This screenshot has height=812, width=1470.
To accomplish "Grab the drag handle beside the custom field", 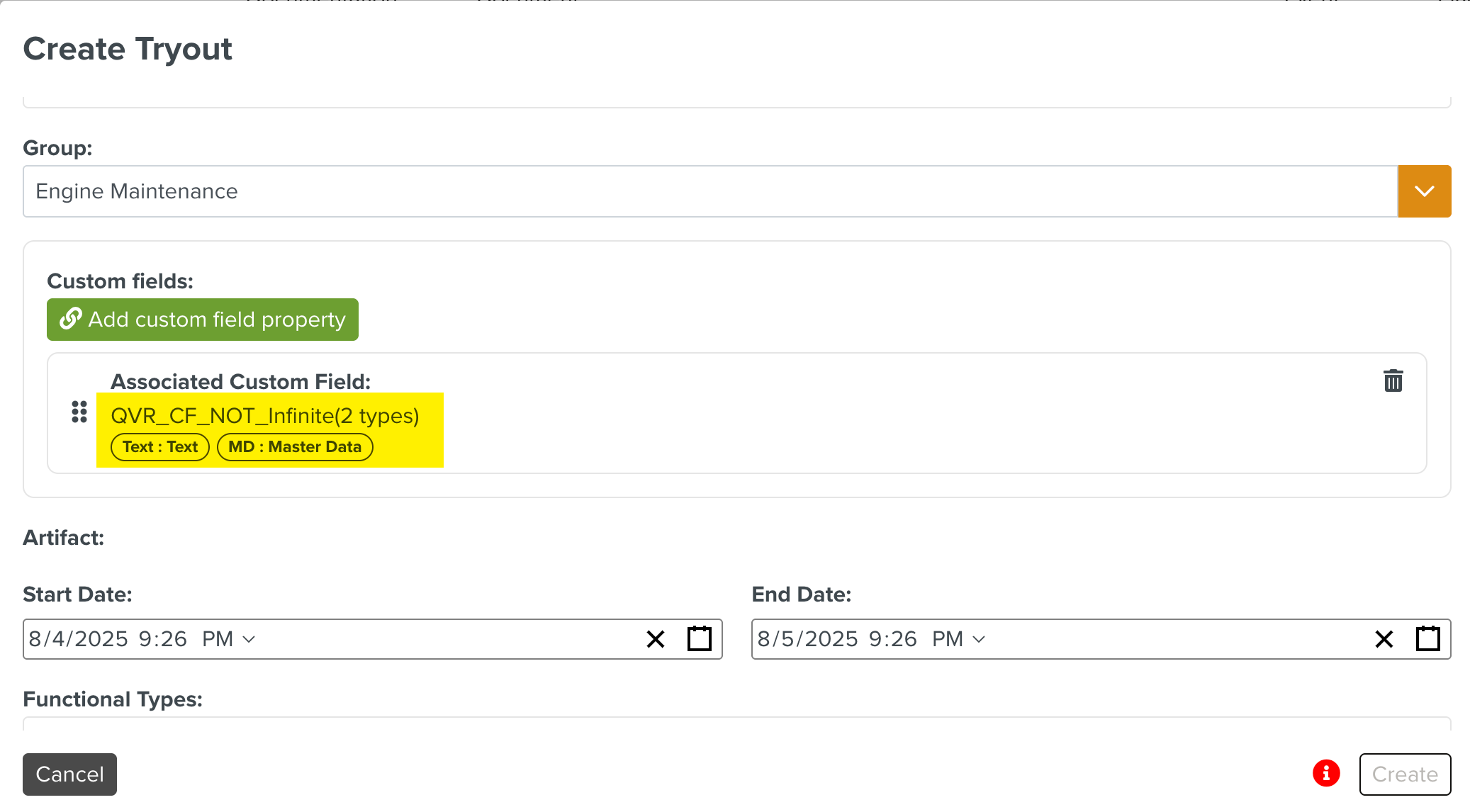I will point(79,412).
